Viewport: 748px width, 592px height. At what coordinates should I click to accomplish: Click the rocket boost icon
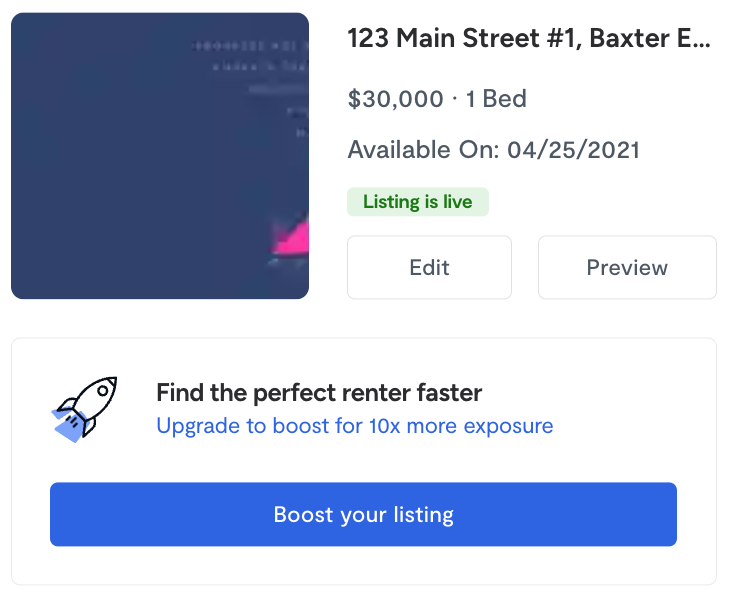[84, 409]
